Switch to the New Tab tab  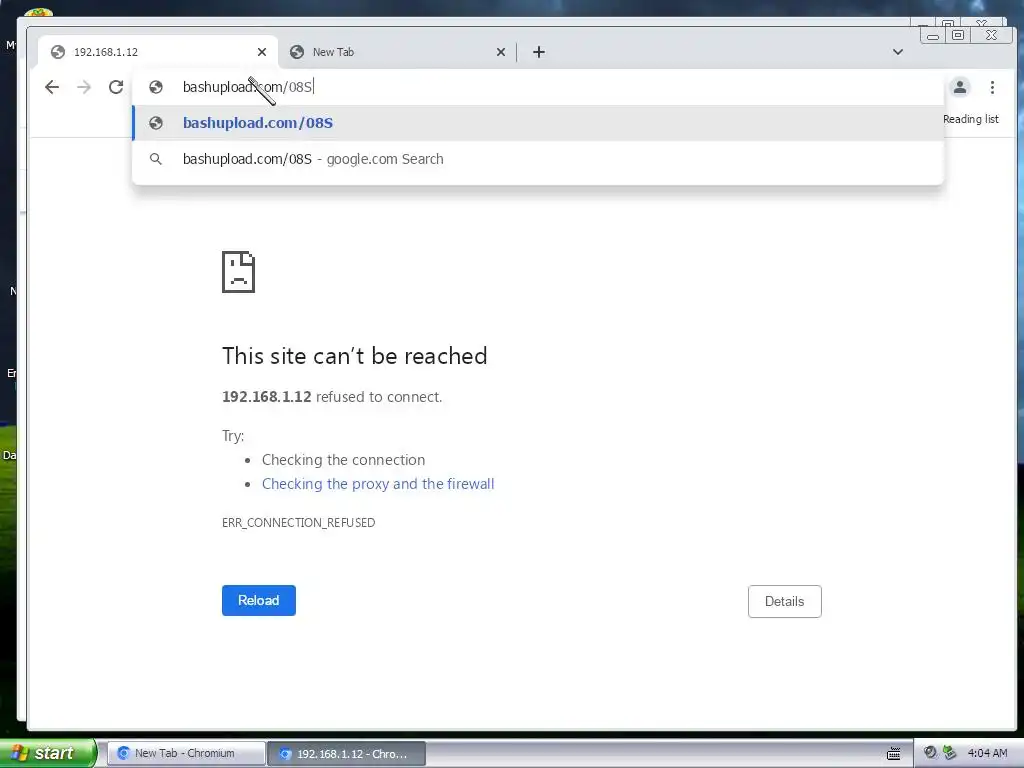tap(397, 52)
